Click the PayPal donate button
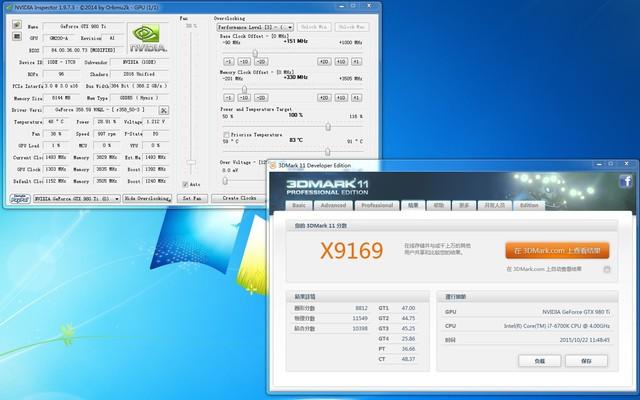 [x=20, y=199]
